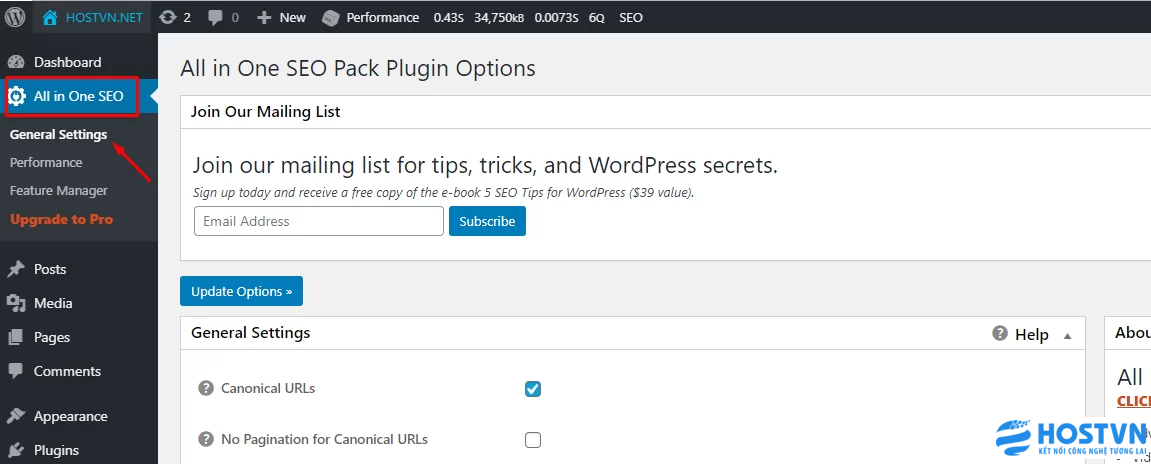Viewport: 1151px width, 464px height.
Task: Select Feature Manager in the sidebar submenu
Action: [59, 190]
